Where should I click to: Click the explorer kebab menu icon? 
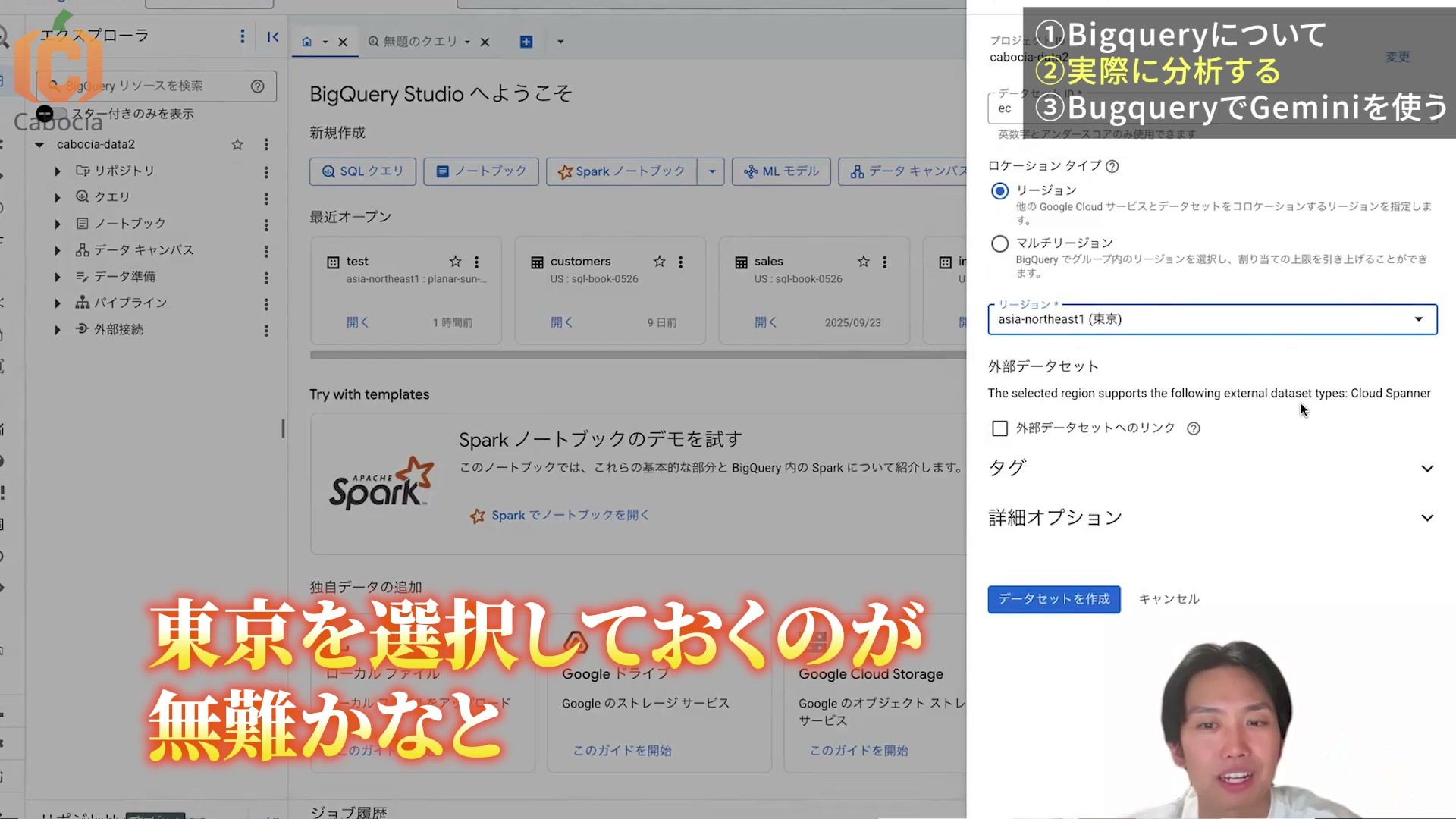tap(242, 36)
